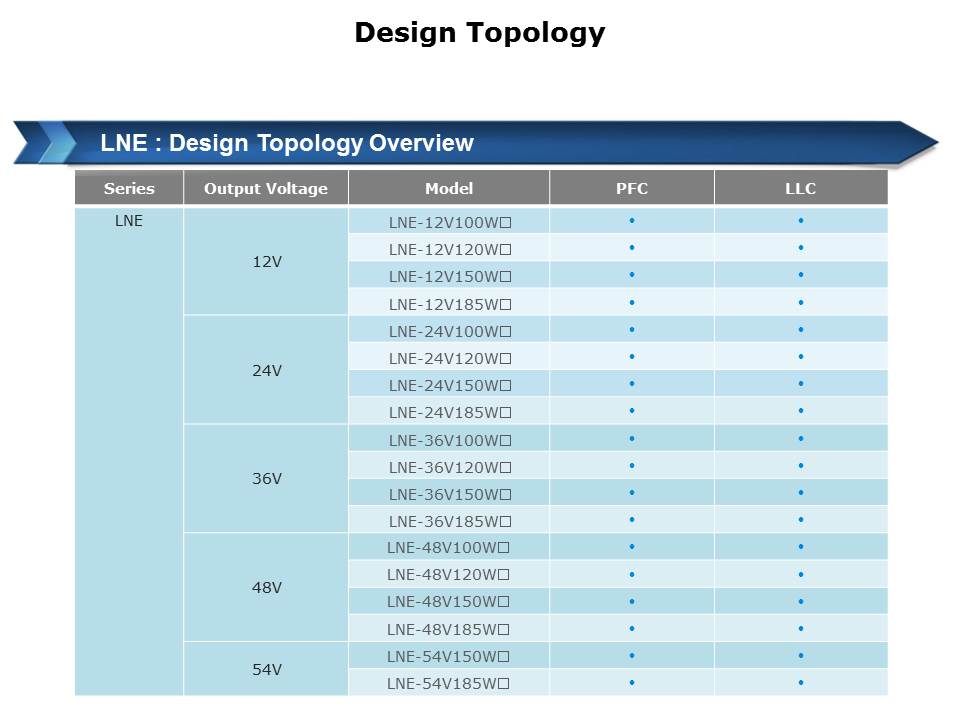Click the Design Topology slide title

(479, 33)
